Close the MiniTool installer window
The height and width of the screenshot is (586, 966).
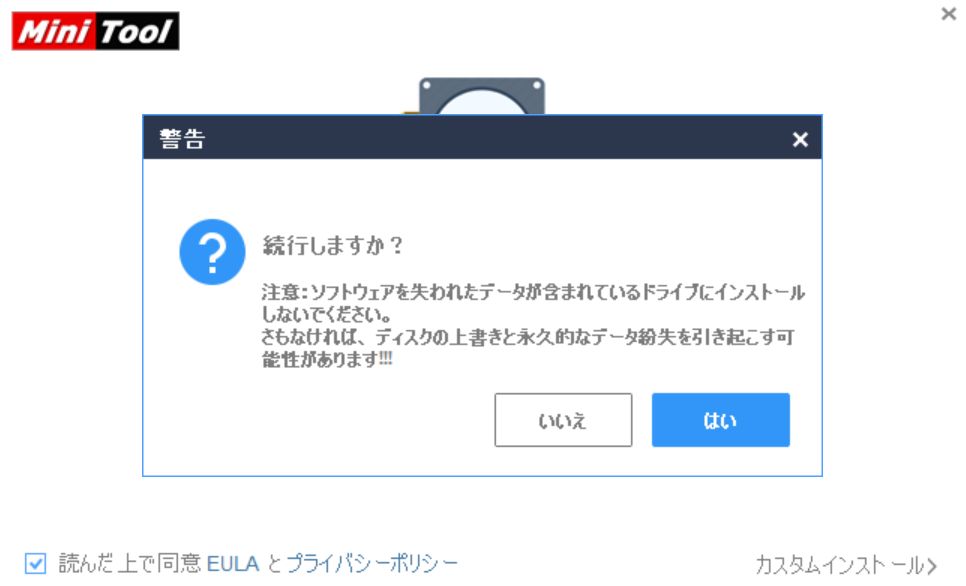[949, 14]
